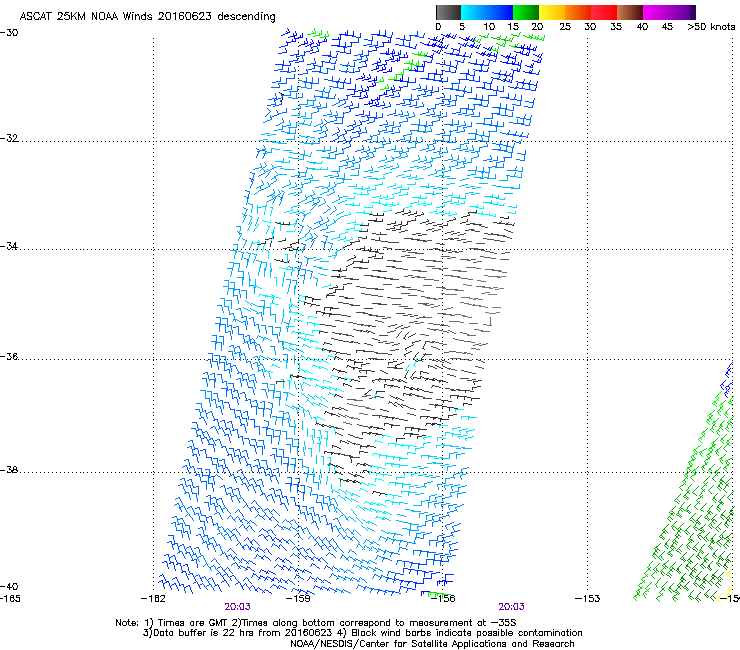Click the 'NOAA/NESDIS/Center for Satellite Applications and Research' credit
The width and height of the screenshot is (740, 650).
click(432, 644)
